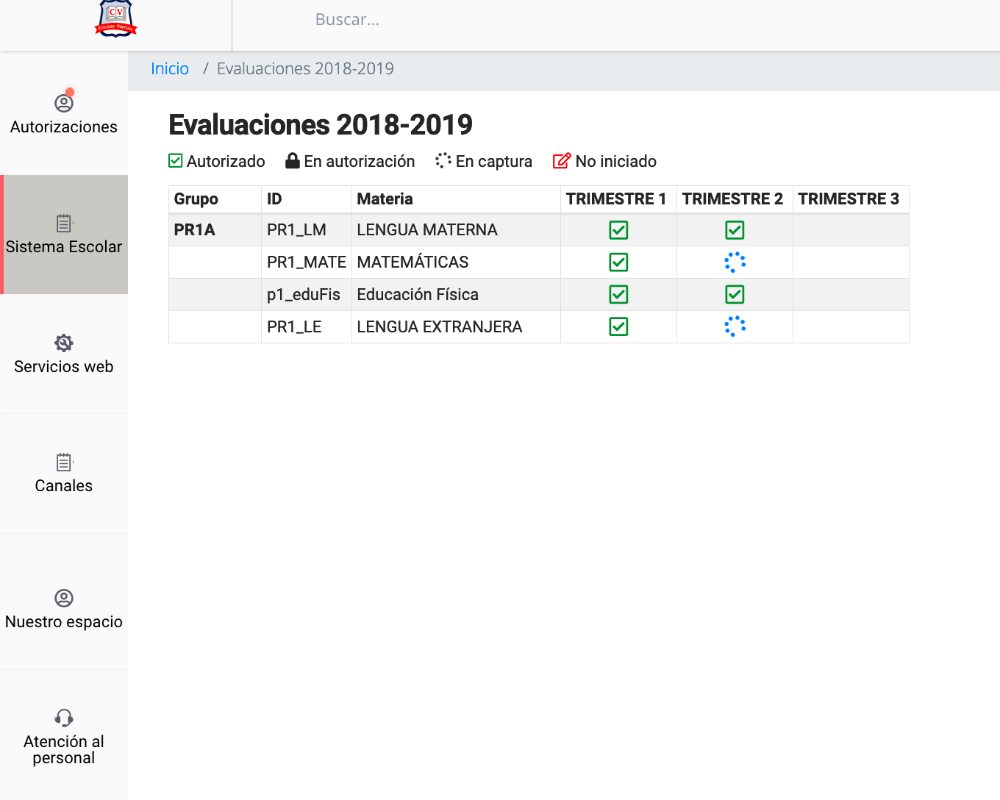Viewport: 1000px width, 800px height.
Task: Click LENGUA EXTRANJERA Trimestre 1 authorized check
Action: (619, 327)
